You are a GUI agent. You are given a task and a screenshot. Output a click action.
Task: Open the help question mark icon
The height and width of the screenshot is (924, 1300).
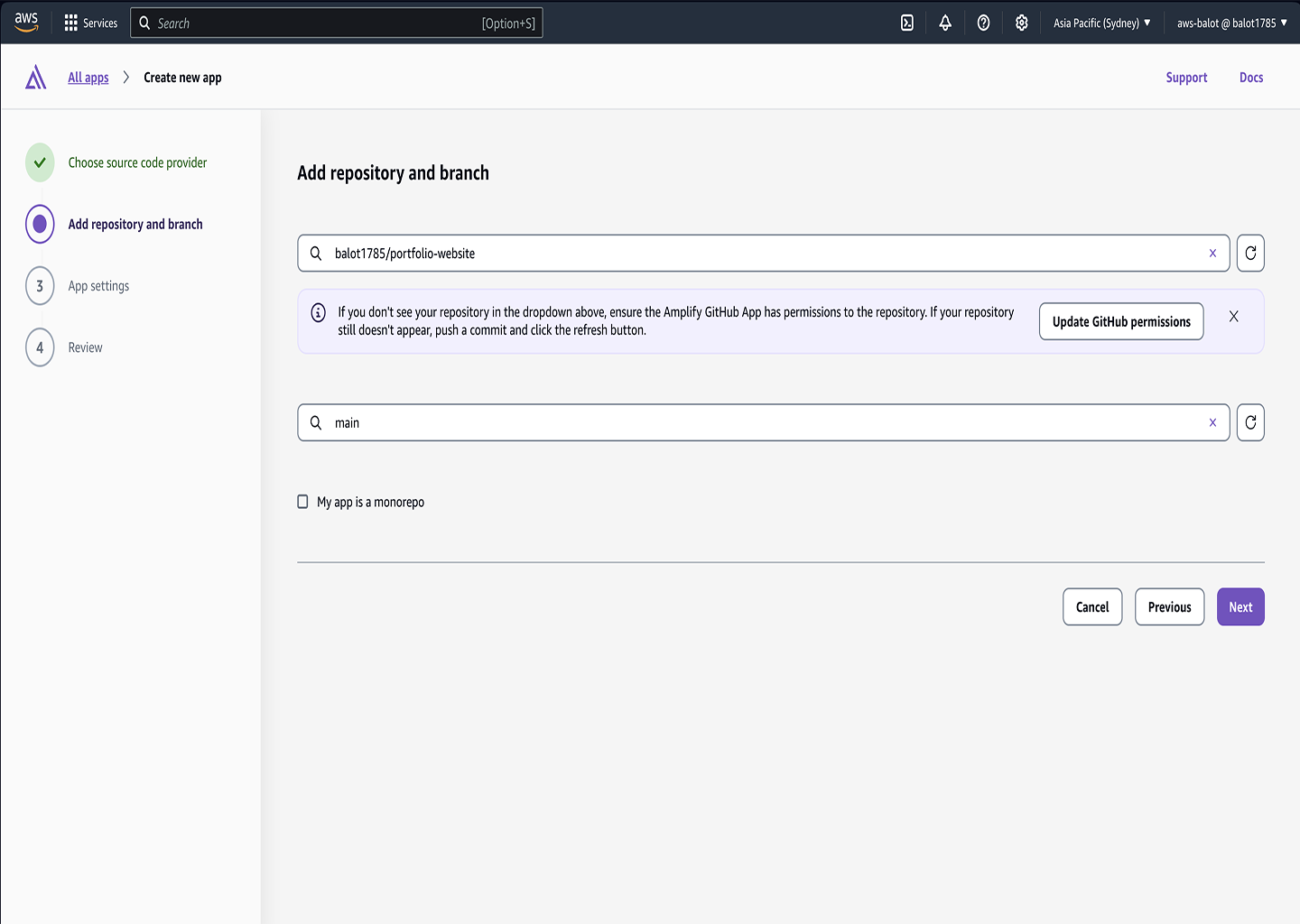983,23
